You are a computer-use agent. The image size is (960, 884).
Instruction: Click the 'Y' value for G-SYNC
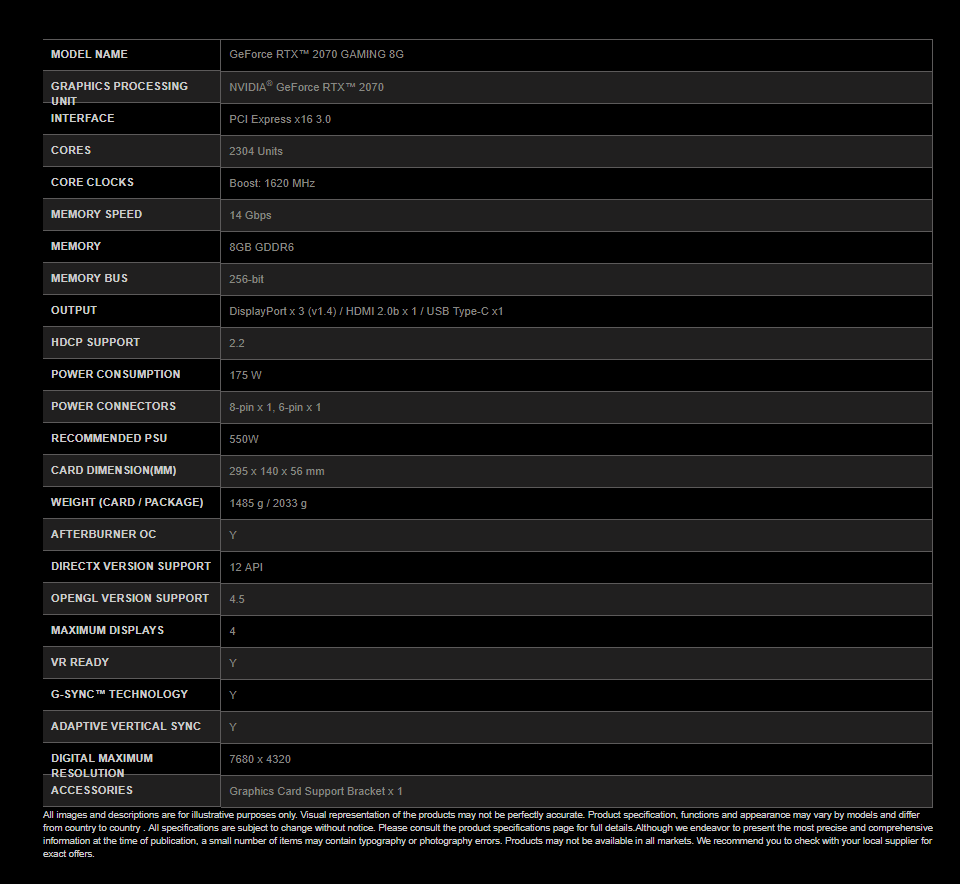(x=233, y=695)
